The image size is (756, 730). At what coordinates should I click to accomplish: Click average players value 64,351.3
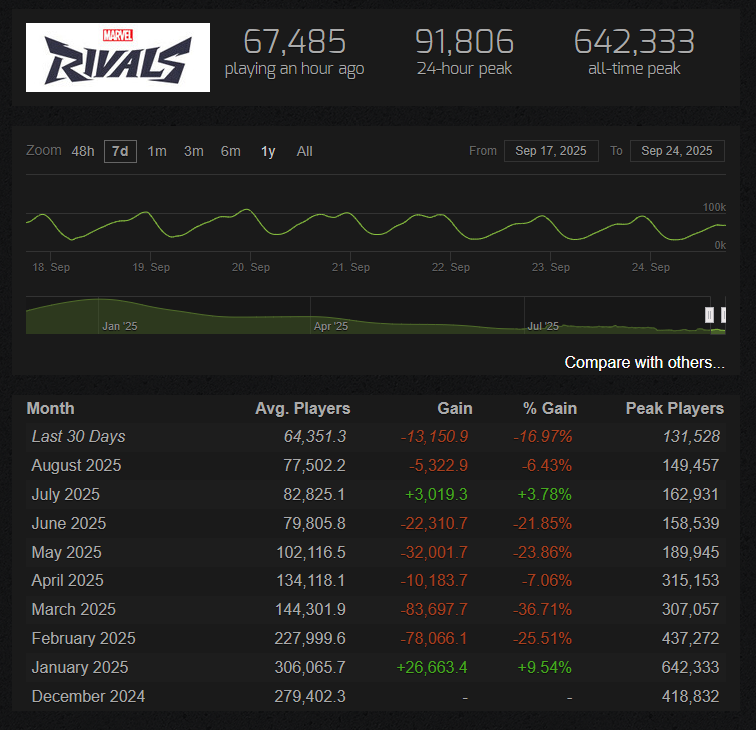tap(315, 436)
